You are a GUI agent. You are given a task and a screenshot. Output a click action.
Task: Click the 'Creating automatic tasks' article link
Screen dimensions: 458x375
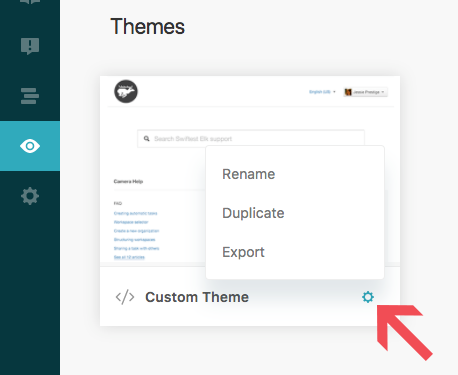coord(135,213)
